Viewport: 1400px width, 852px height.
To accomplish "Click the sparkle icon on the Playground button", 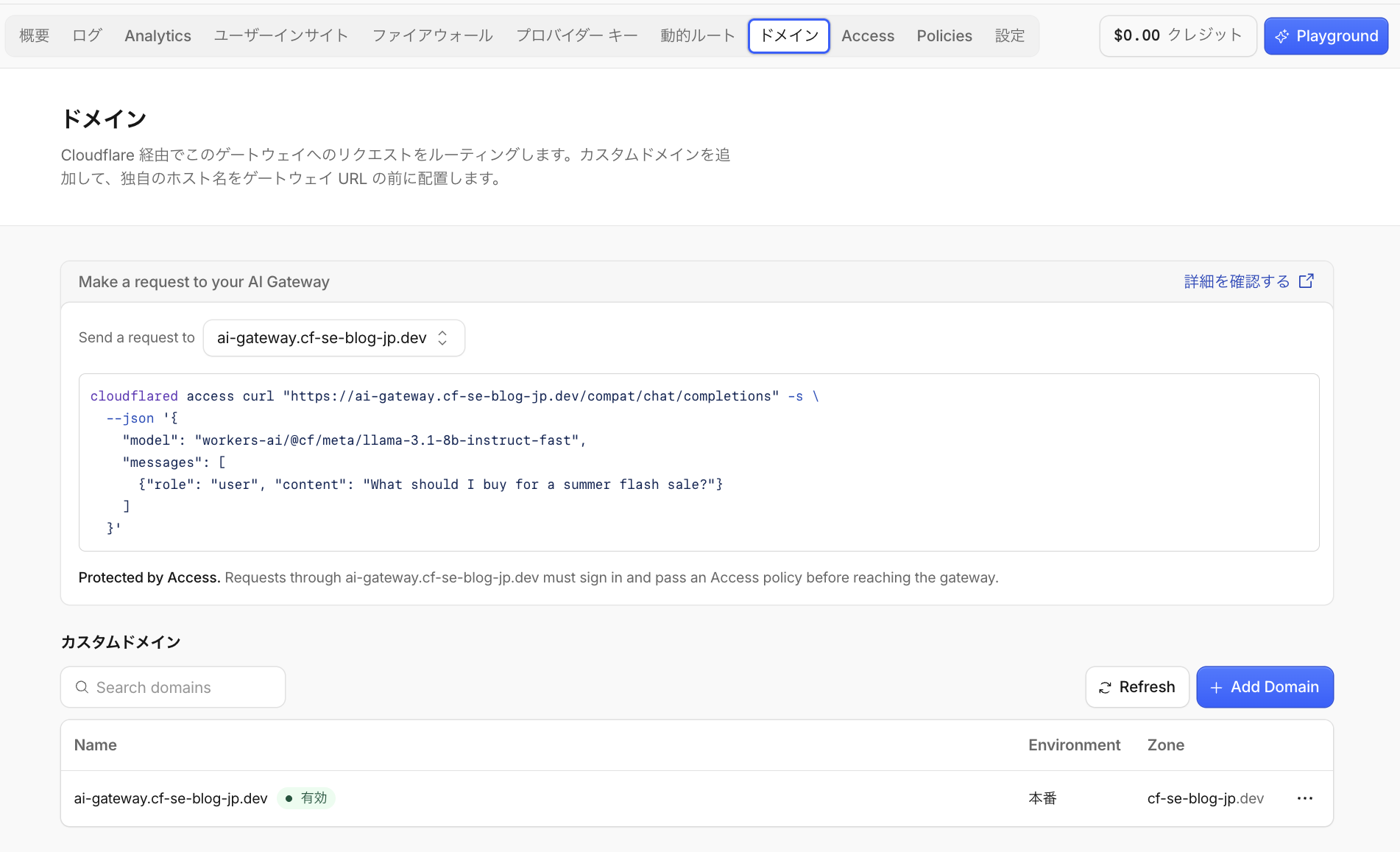I will [x=1281, y=36].
